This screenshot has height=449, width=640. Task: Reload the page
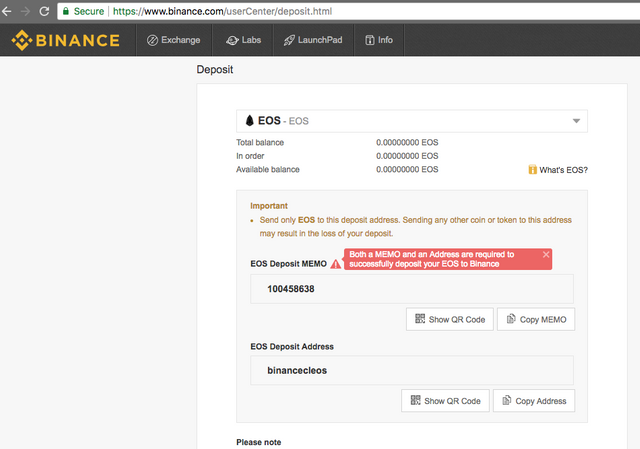coord(44,11)
